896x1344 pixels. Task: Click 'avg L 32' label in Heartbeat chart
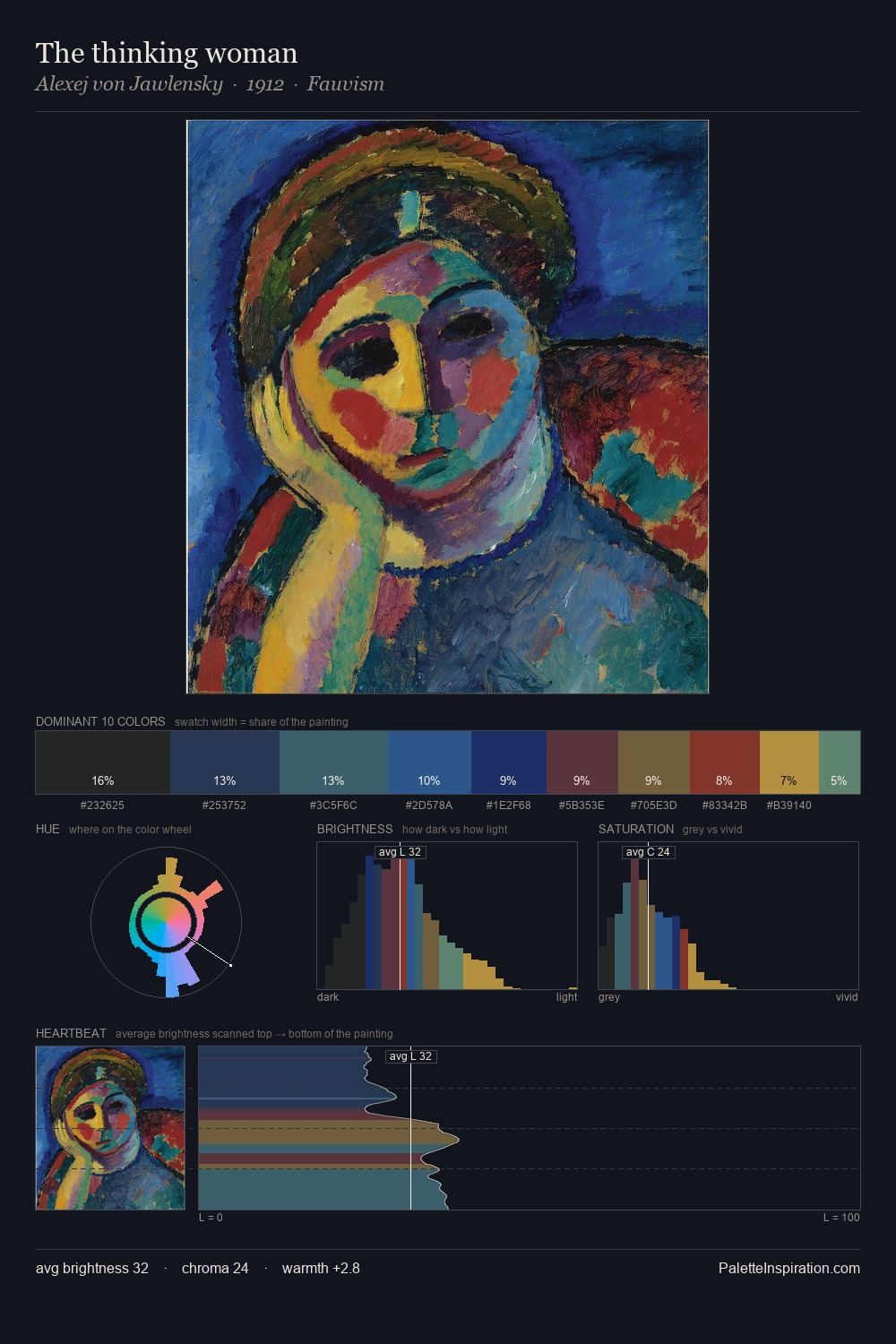coord(410,1056)
